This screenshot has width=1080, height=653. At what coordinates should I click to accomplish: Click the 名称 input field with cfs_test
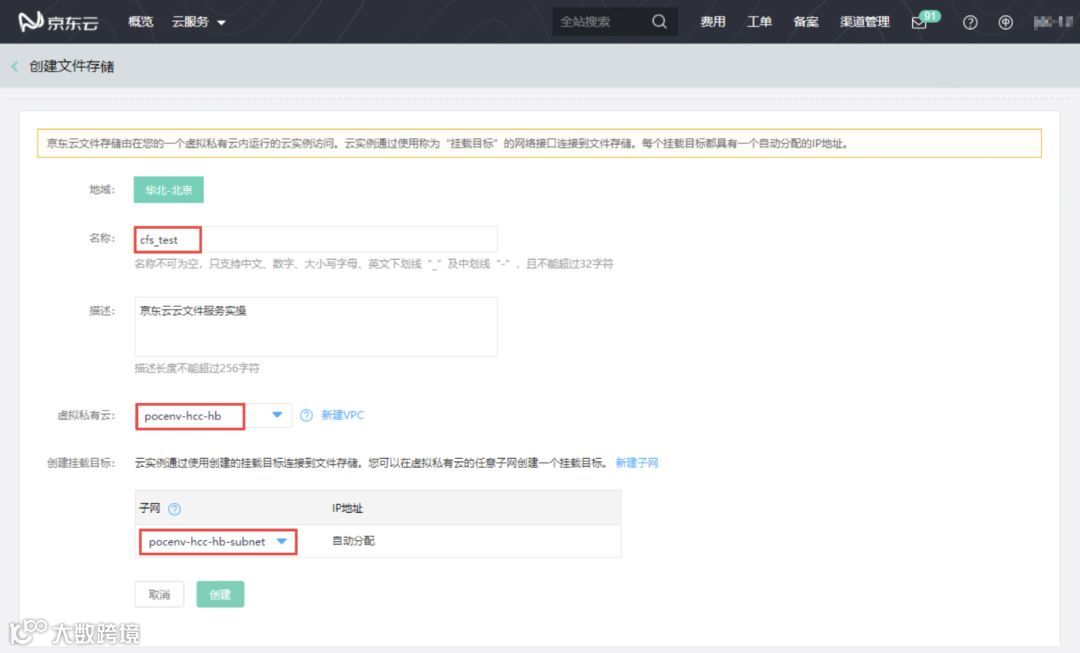315,240
